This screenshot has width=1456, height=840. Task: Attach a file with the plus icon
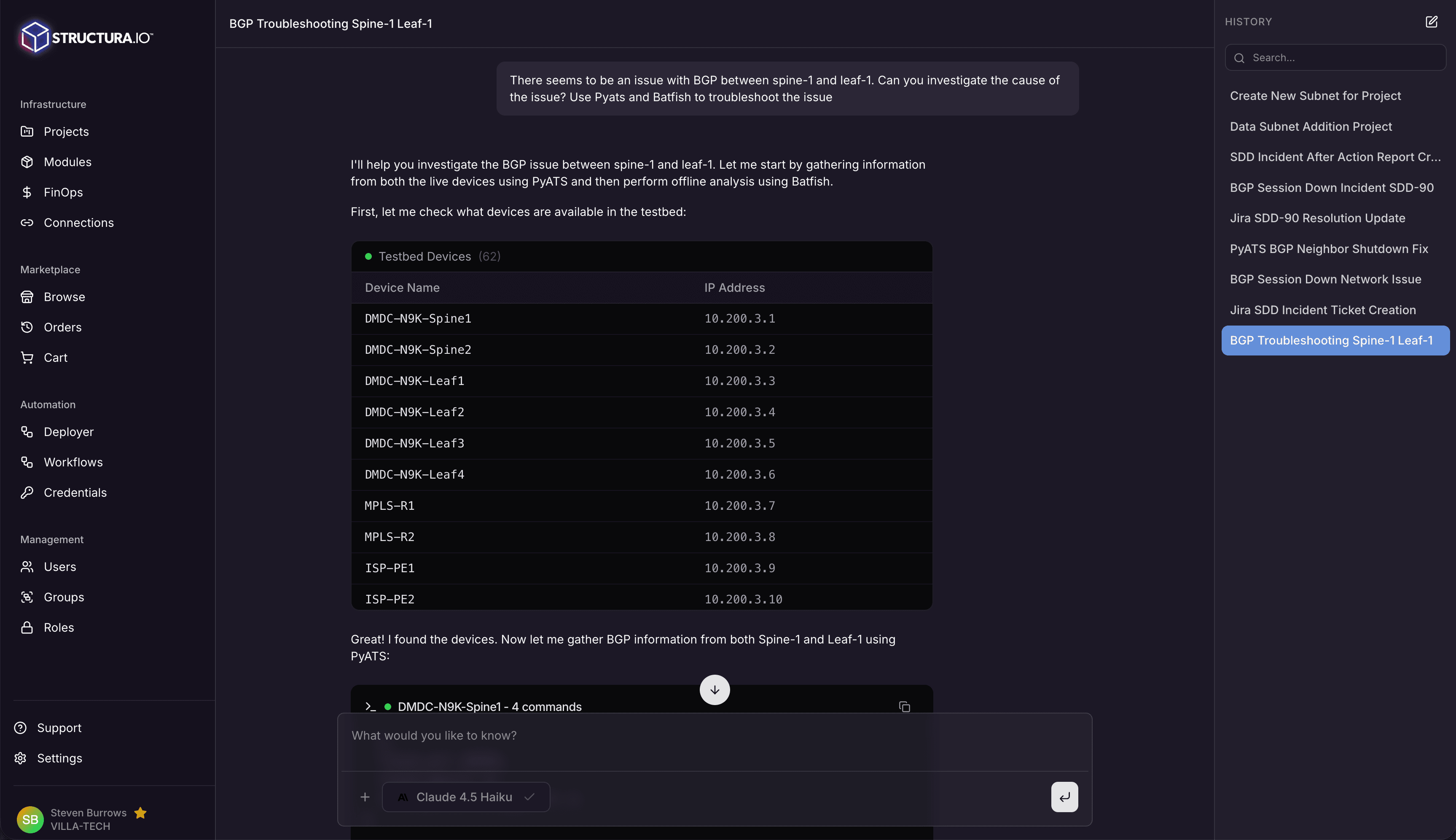click(x=365, y=797)
